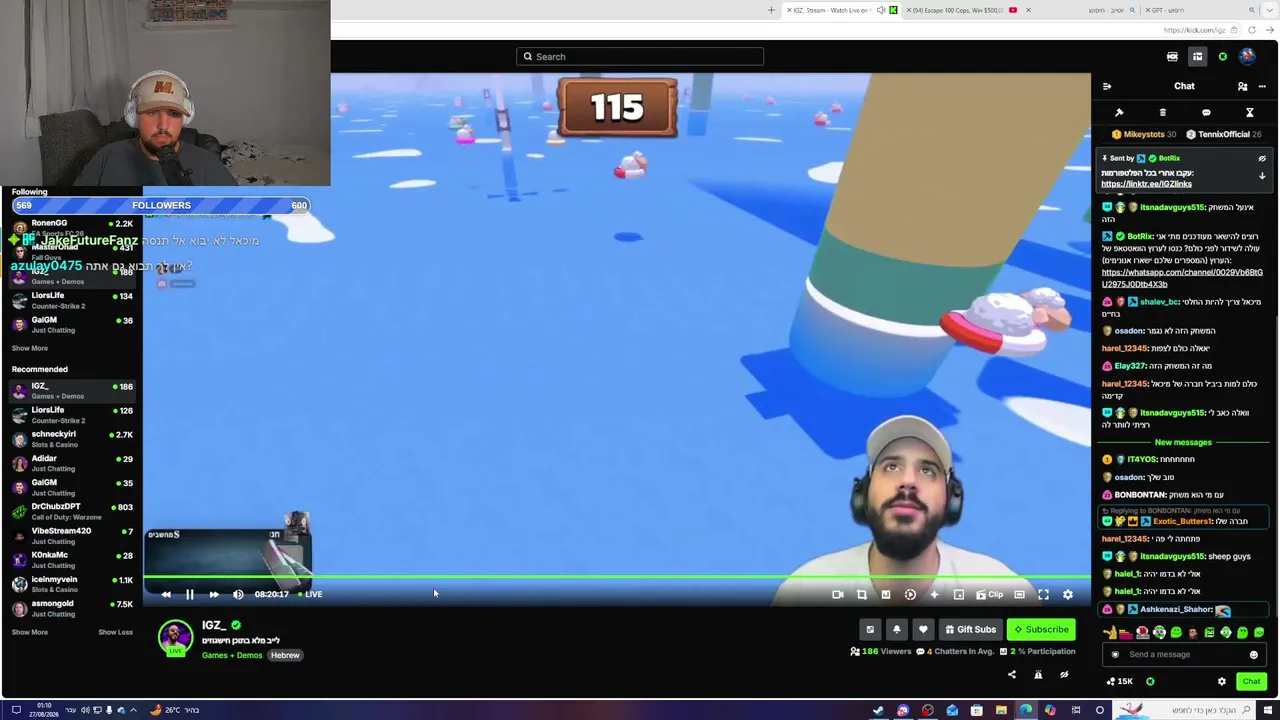Open a new browser tab
The height and width of the screenshot is (720, 1280).
pyautogui.click(x=771, y=10)
